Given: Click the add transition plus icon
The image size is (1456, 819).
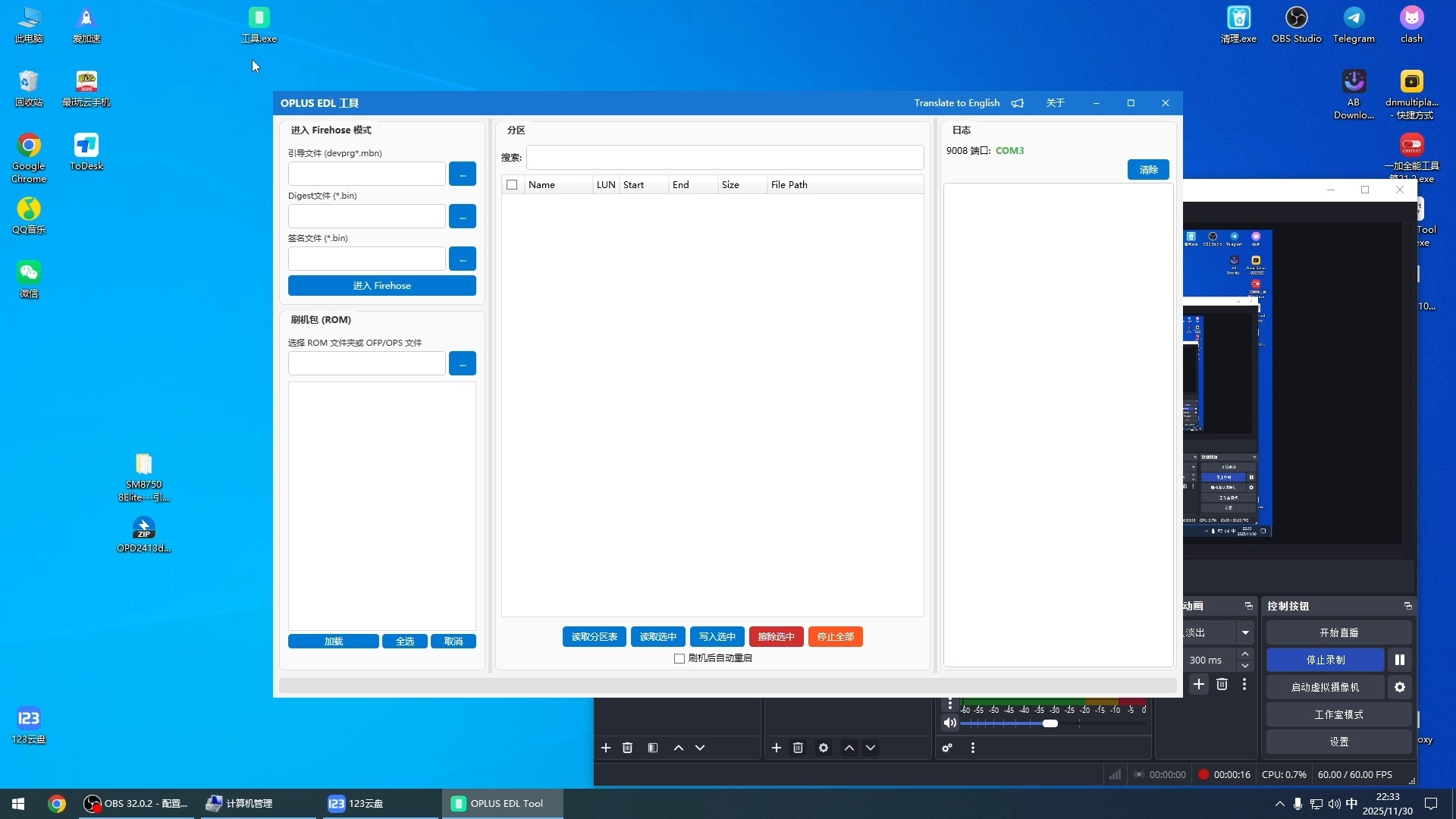Looking at the screenshot, I should [x=1198, y=684].
